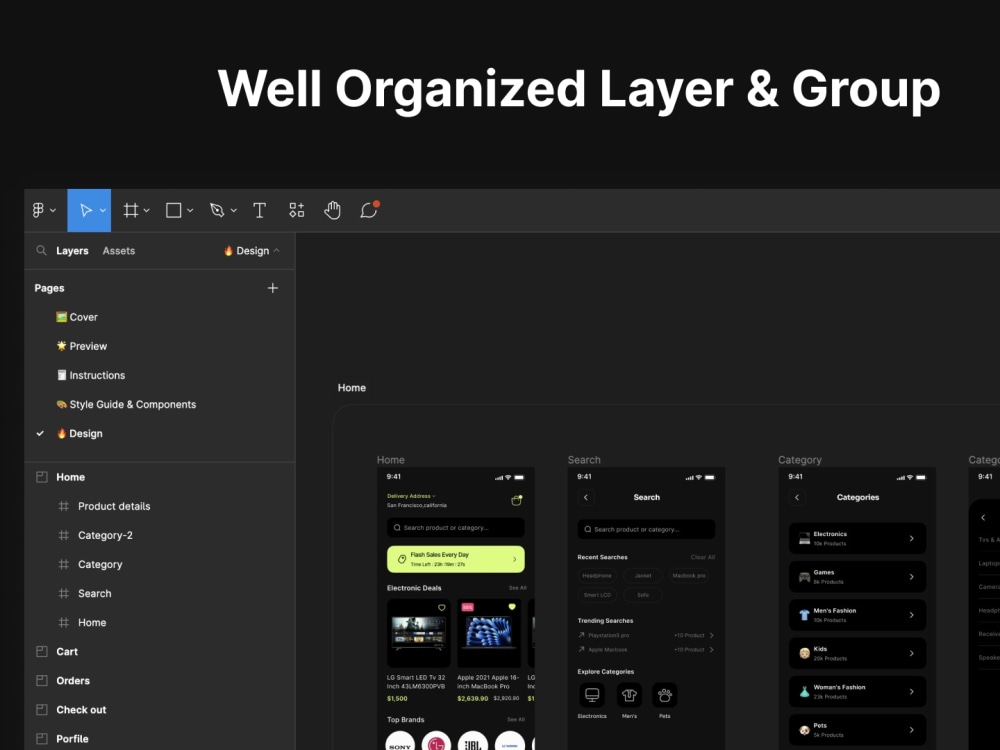Open the Resources panel
1000x750 pixels.
(x=296, y=210)
